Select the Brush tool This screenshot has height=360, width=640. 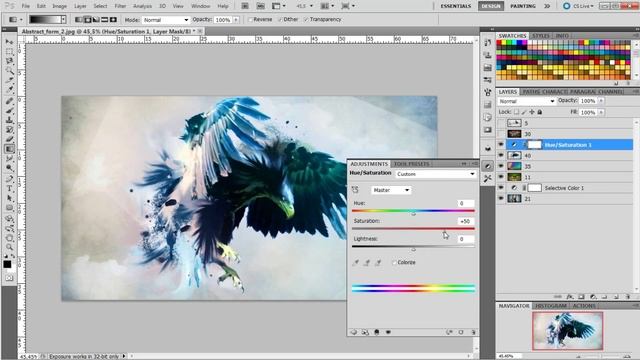point(9,110)
